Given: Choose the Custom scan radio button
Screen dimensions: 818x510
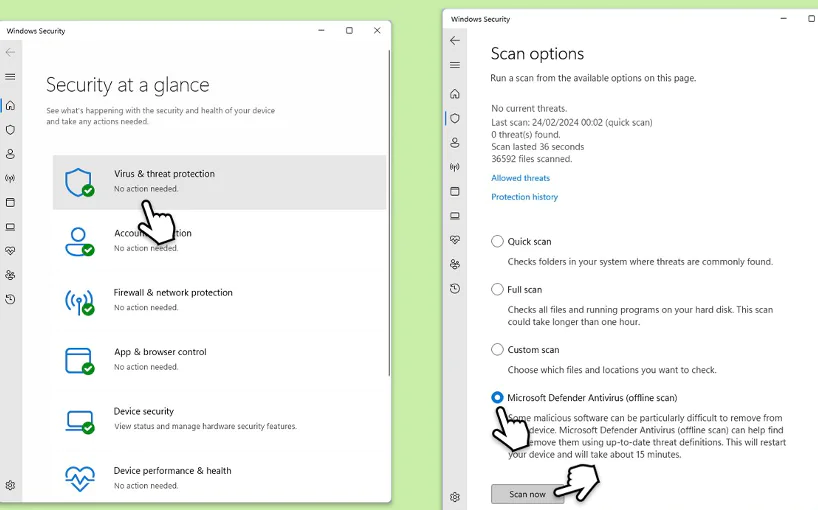Looking at the screenshot, I should [497, 349].
